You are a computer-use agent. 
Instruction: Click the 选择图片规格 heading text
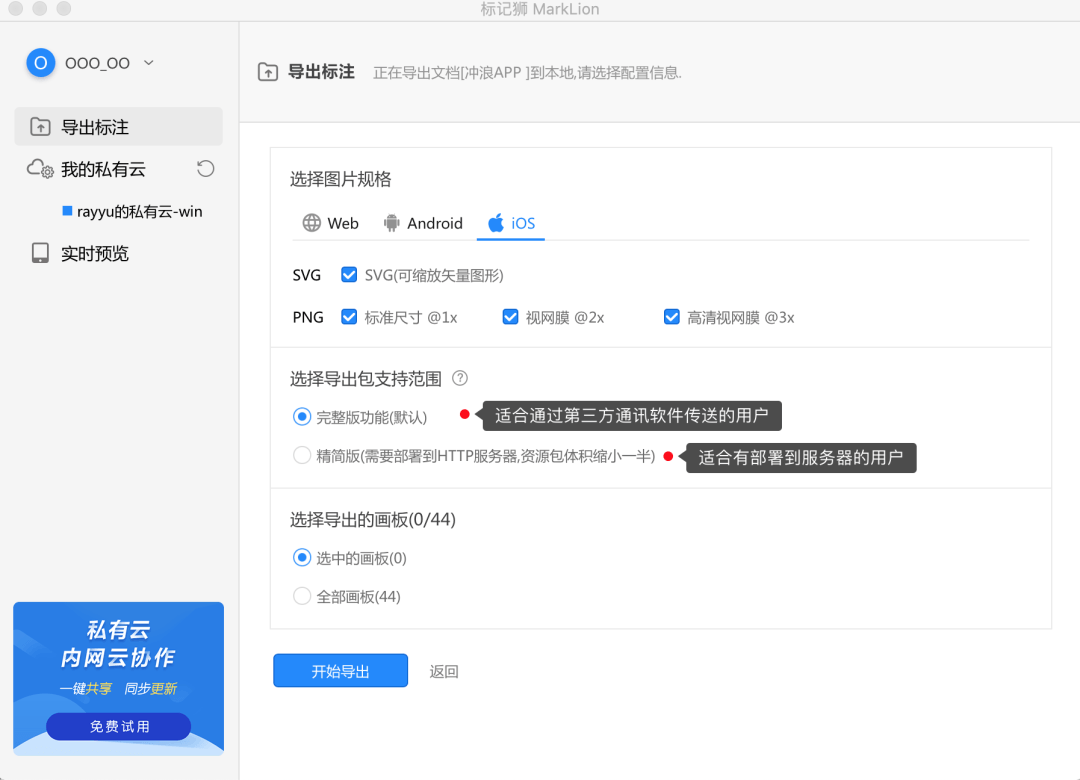pyautogui.click(x=340, y=179)
